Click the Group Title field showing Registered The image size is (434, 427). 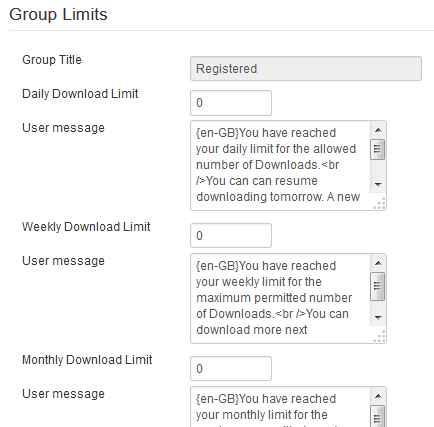tap(306, 69)
